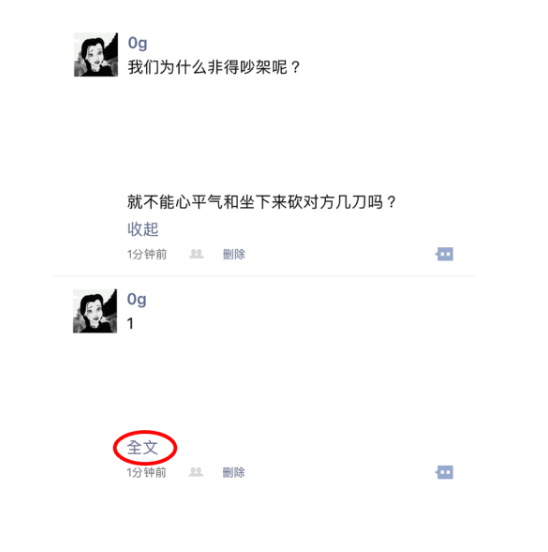Expand the second post with 全文
548x552 pixels.
point(143,448)
